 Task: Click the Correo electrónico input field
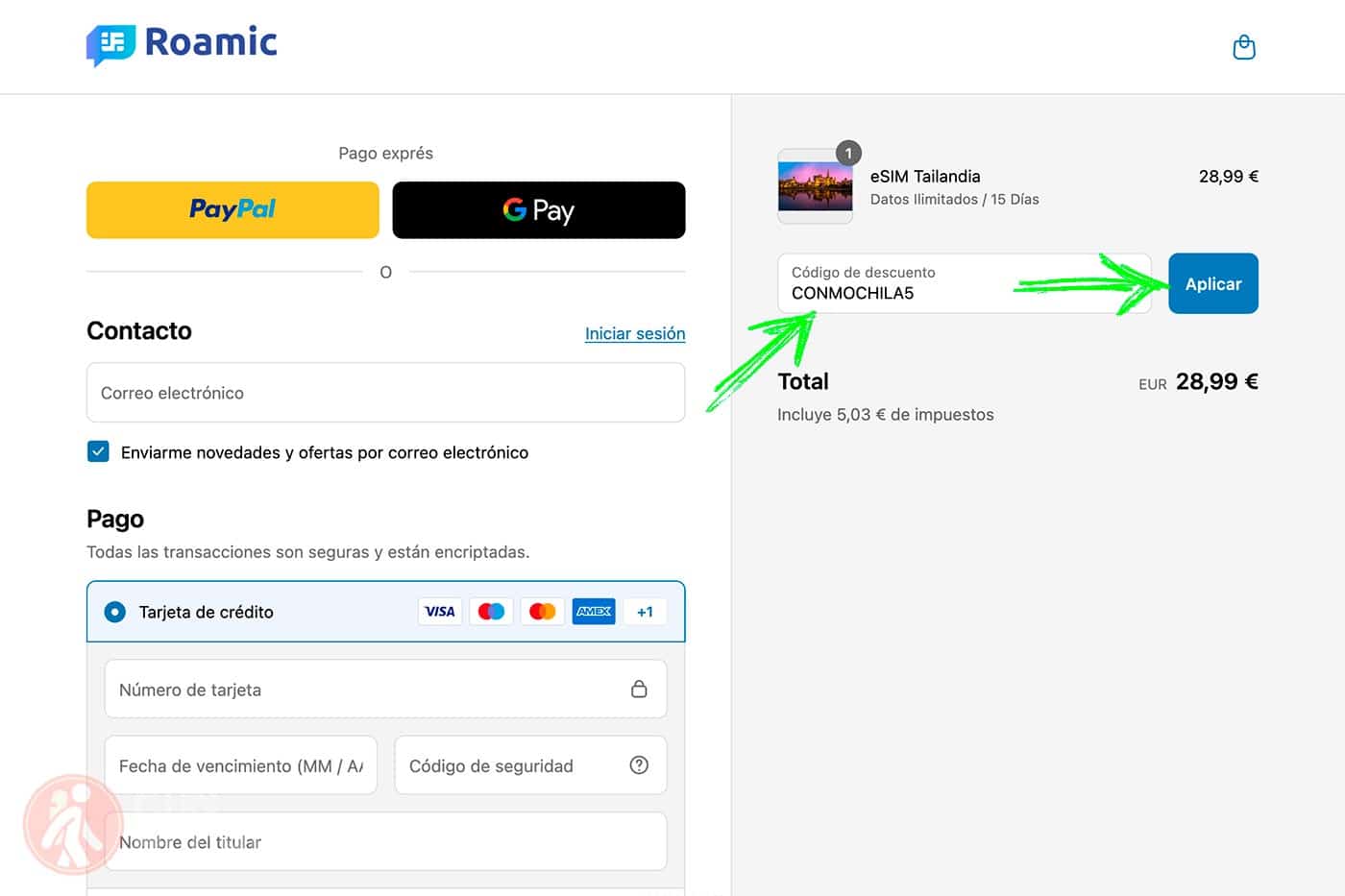pyautogui.click(x=385, y=392)
